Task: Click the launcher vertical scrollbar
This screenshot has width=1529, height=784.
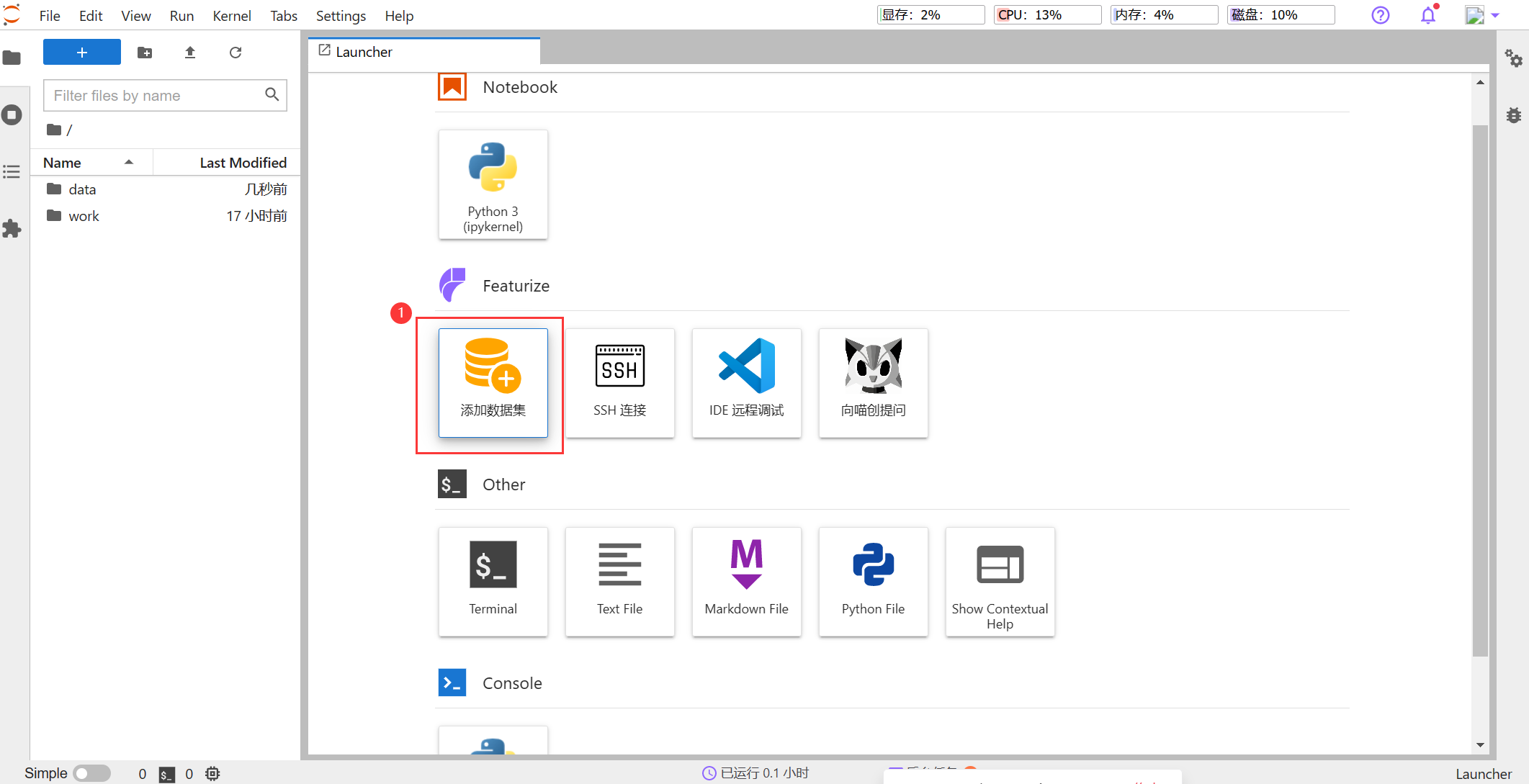Action: 1480,389
